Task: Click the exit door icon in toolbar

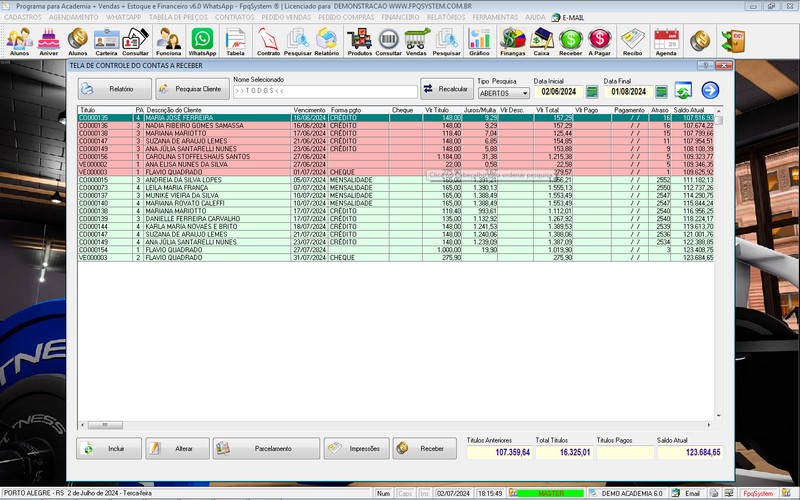Action: point(733,41)
